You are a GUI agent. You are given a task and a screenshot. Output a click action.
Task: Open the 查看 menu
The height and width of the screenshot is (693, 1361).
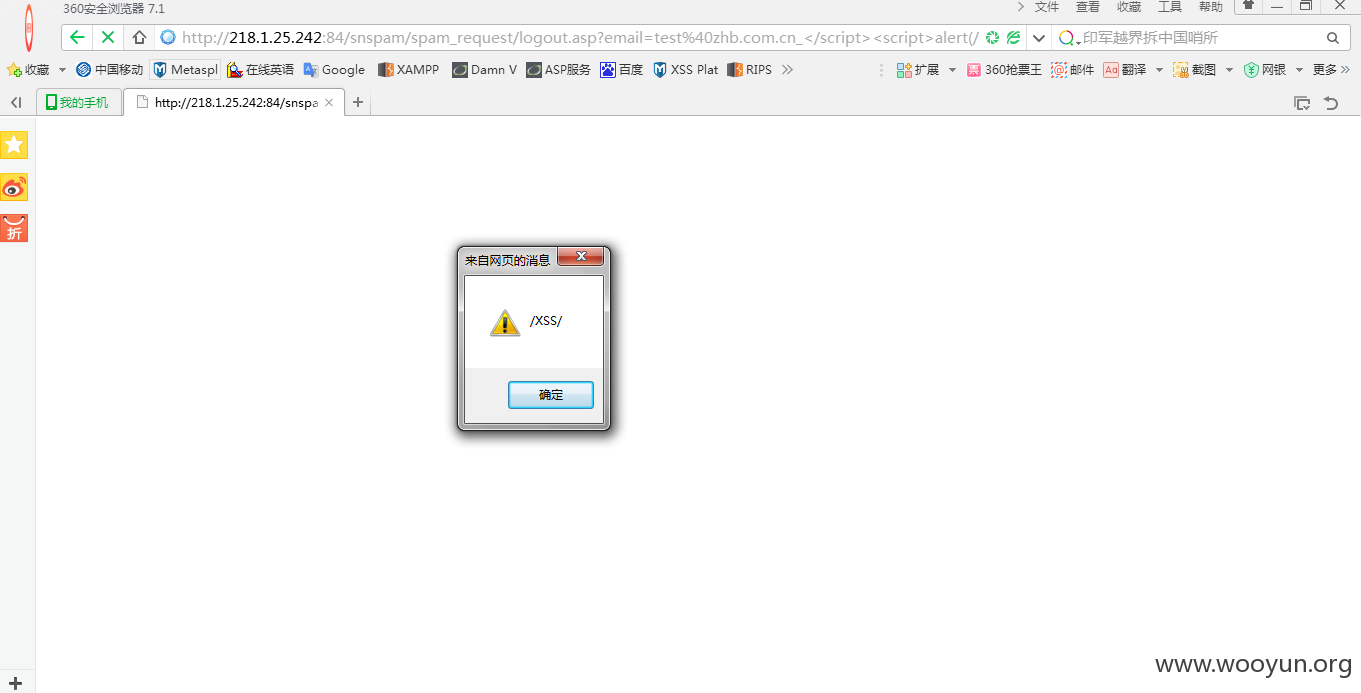coord(1088,7)
